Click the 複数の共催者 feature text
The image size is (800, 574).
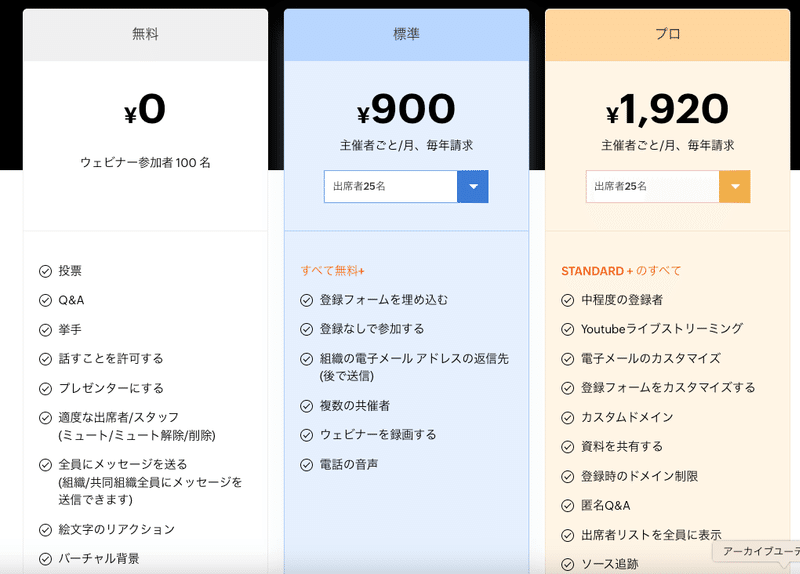[x=355, y=406]
